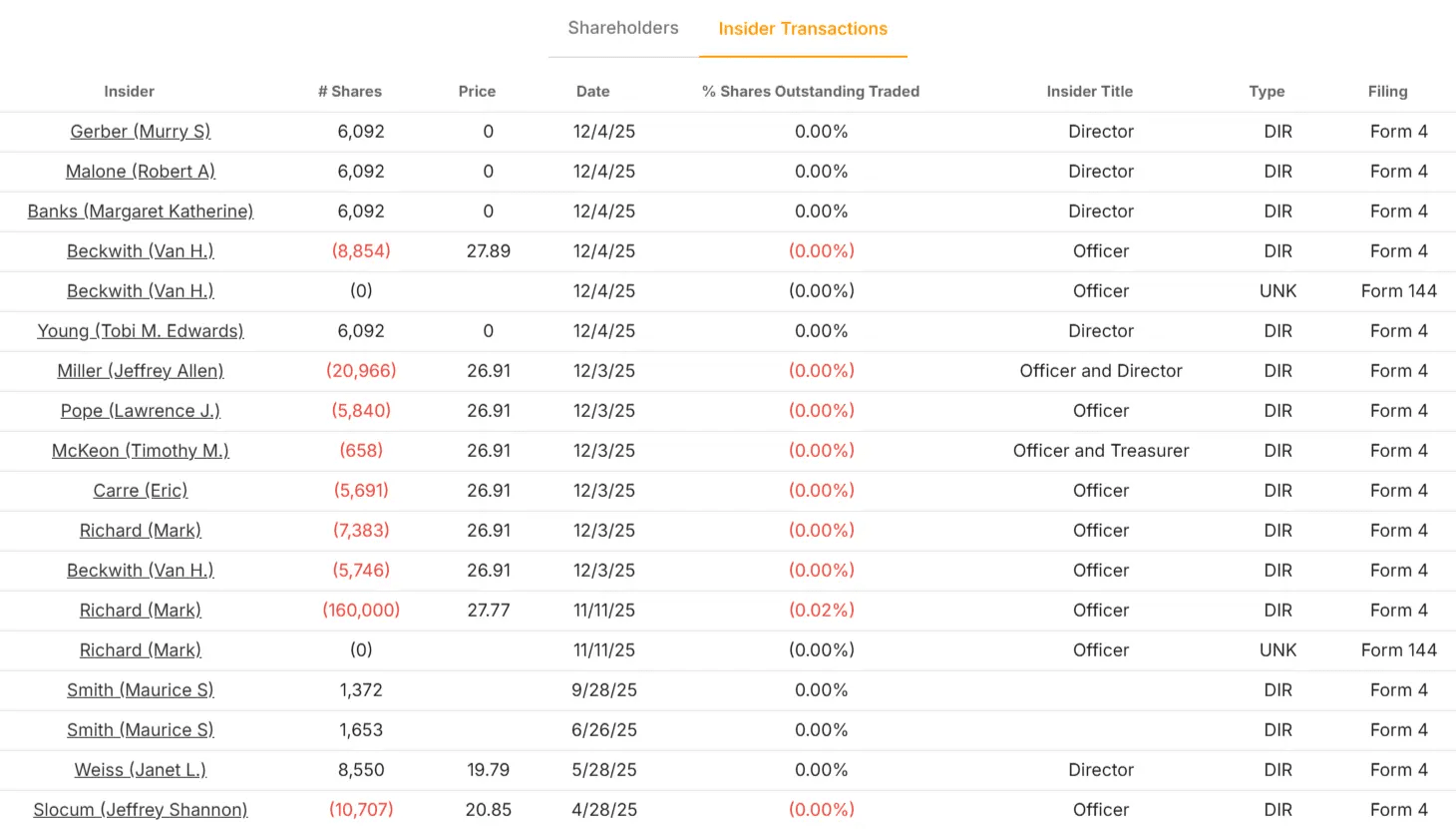Click Miller (Jeffrey Allen) insider name
1456x829 pixels.
coord(141,371)
